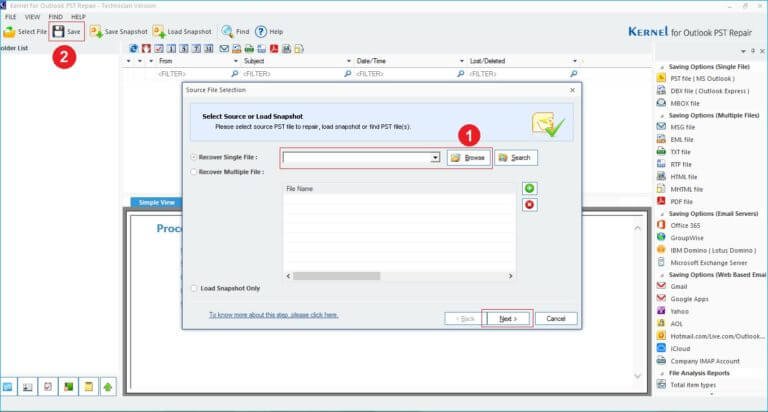Image resolution: width=768 pixels, height=412 pixels.
Task: Click the file list scroll right arrow
Action: coord(510,276)
